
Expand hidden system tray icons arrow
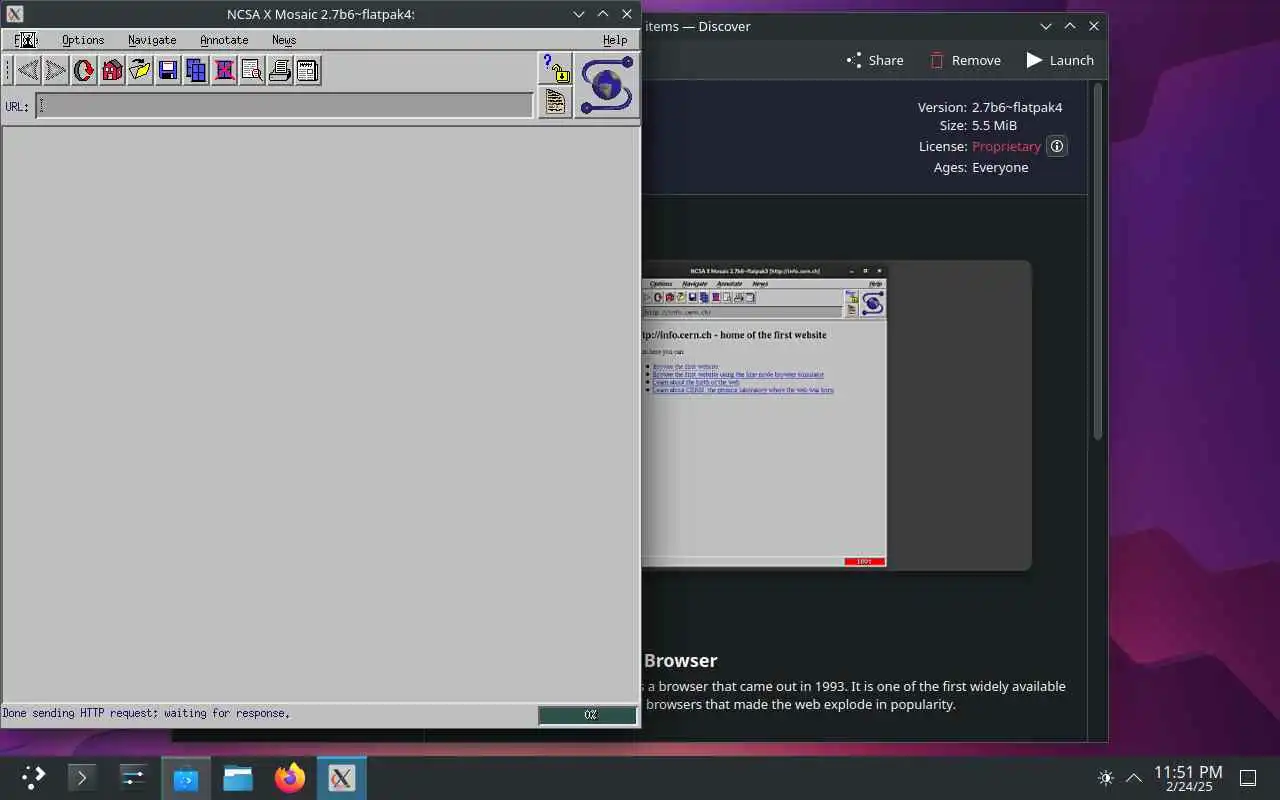[1134, 778]
